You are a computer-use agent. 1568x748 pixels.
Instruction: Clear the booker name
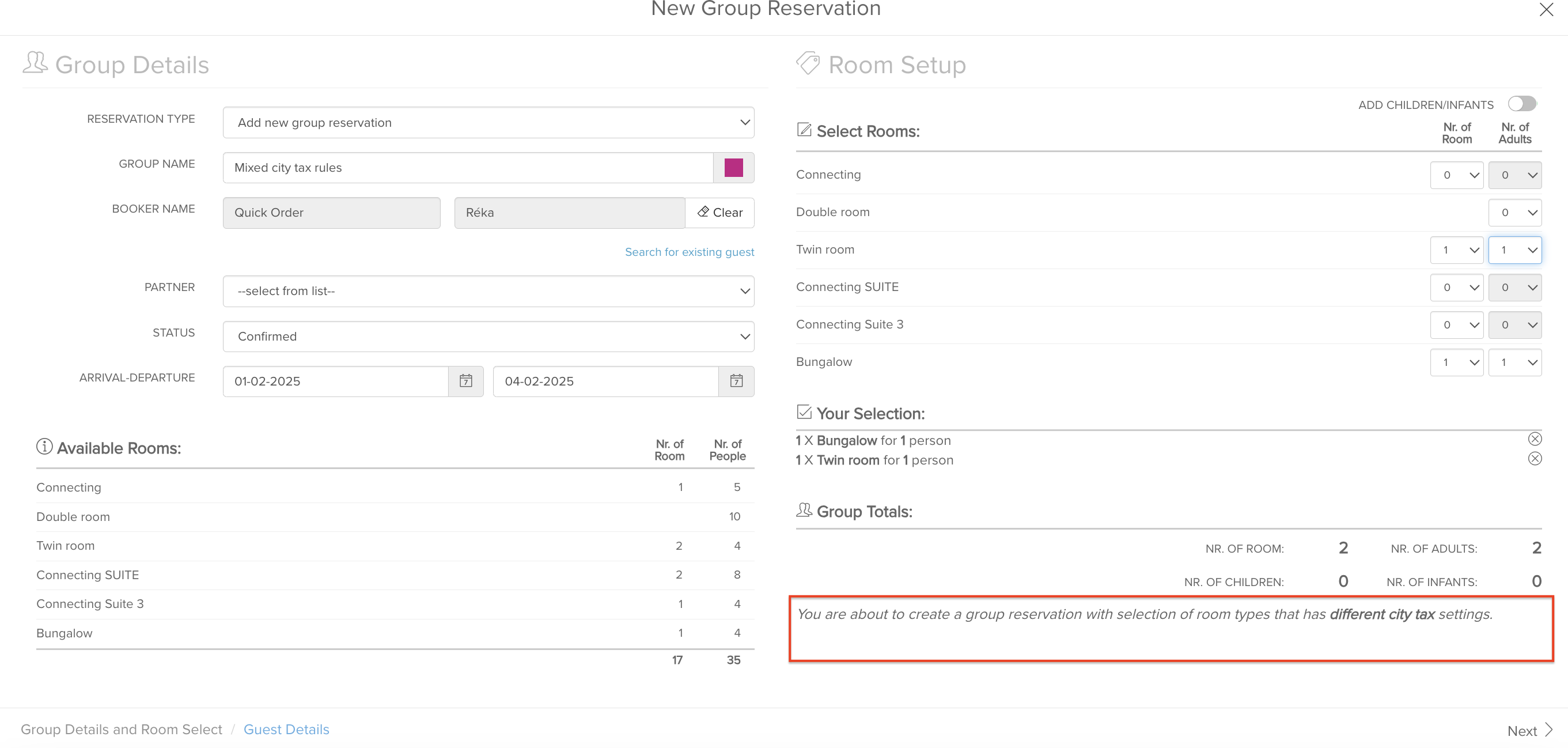[x=719, y=213]
